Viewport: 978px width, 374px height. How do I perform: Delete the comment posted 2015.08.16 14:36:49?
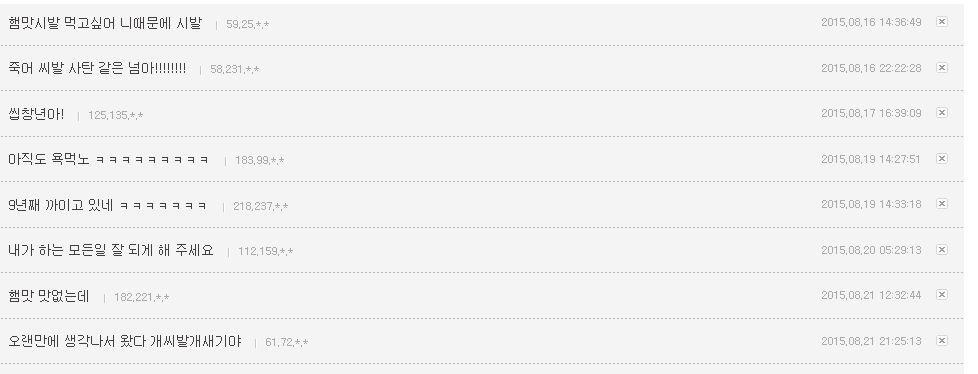click(x=942, y=22)
